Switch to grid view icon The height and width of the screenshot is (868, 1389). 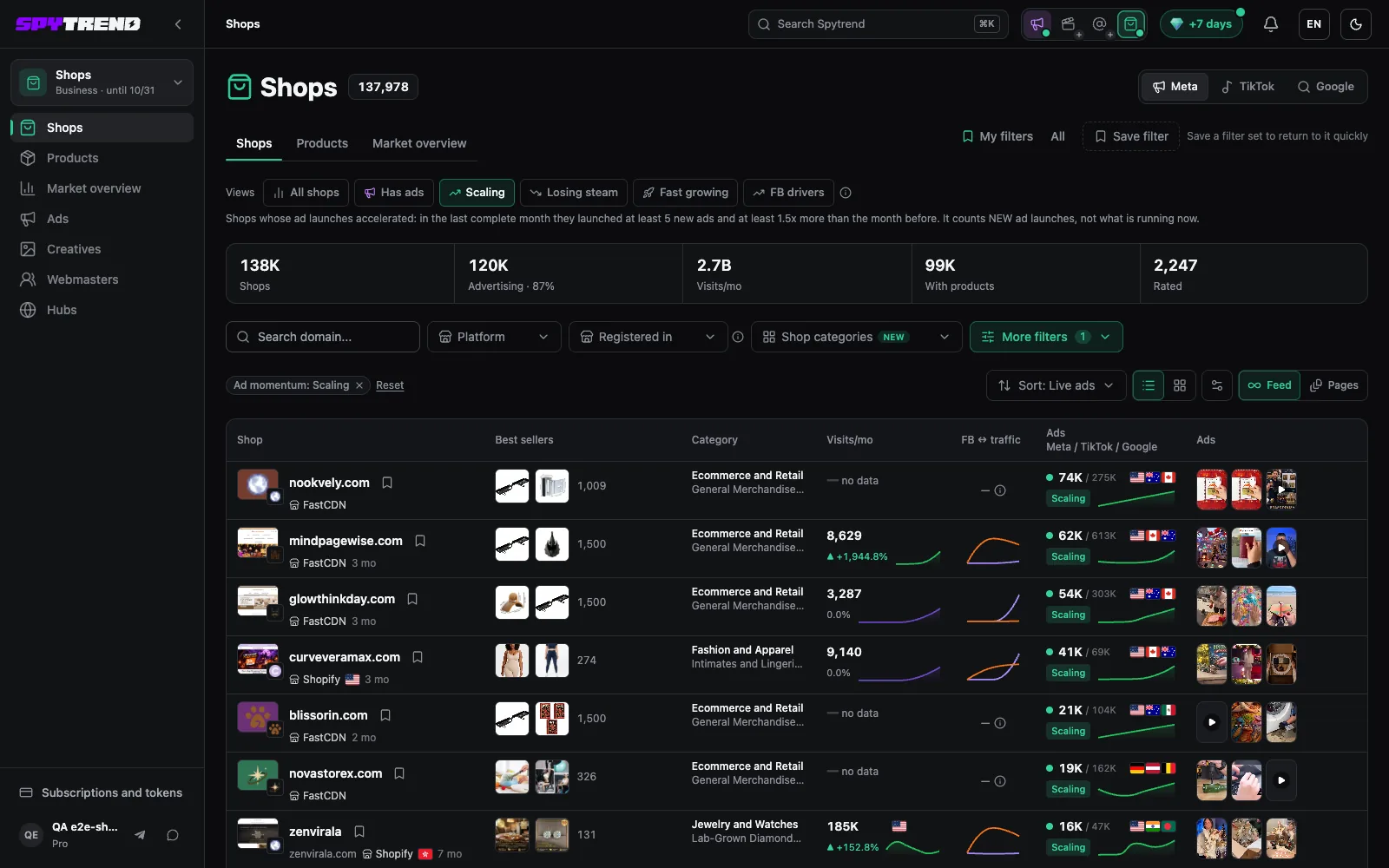point(1180,385)
